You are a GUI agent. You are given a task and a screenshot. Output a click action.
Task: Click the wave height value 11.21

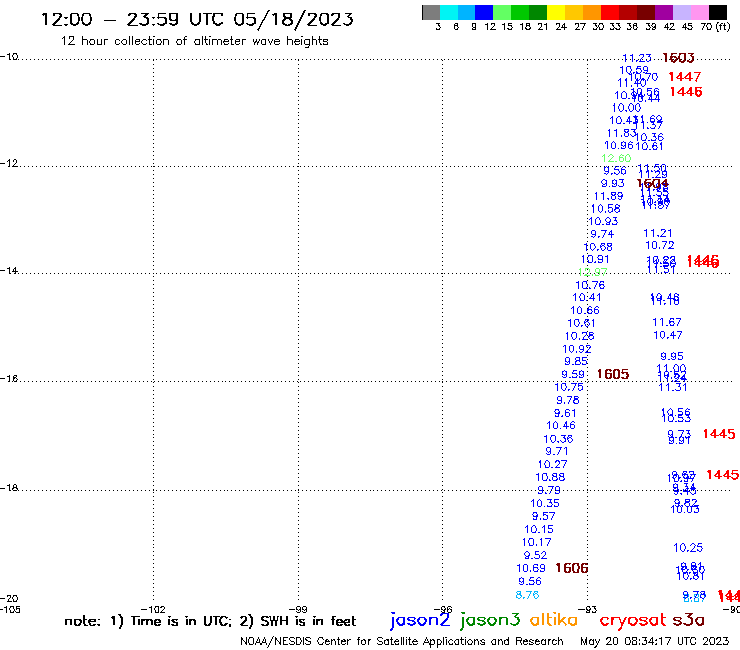click(x=658, y=233)
